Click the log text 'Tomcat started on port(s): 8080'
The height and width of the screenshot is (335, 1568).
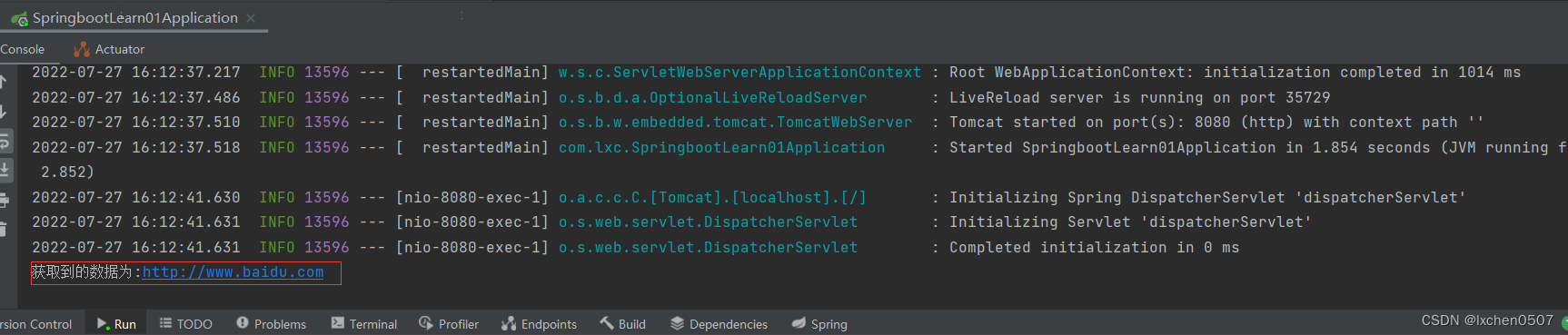tap(1090, 123)
